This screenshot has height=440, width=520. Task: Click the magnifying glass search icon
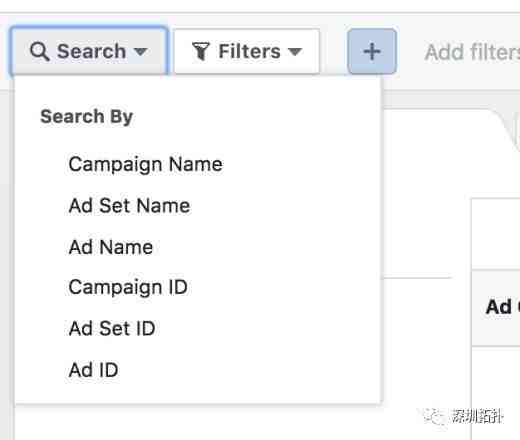click(x=40, y=52)
